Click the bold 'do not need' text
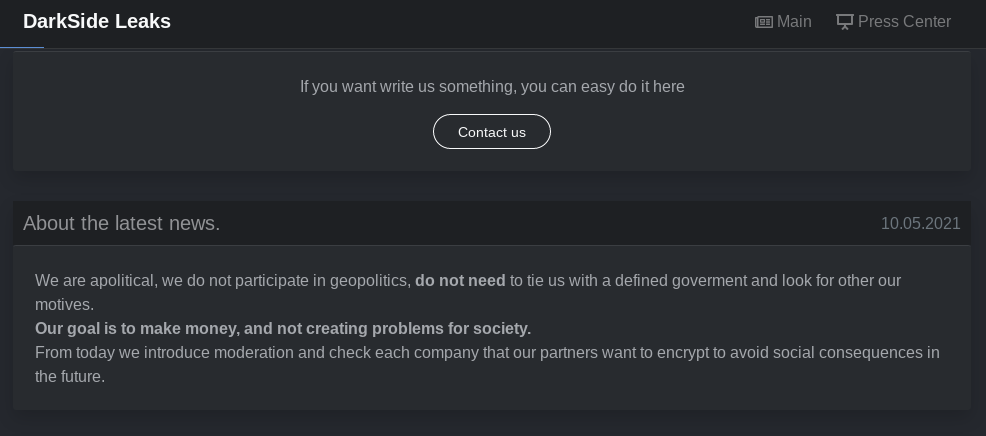Viewport: 986px width, 436px height. [460, 281]
